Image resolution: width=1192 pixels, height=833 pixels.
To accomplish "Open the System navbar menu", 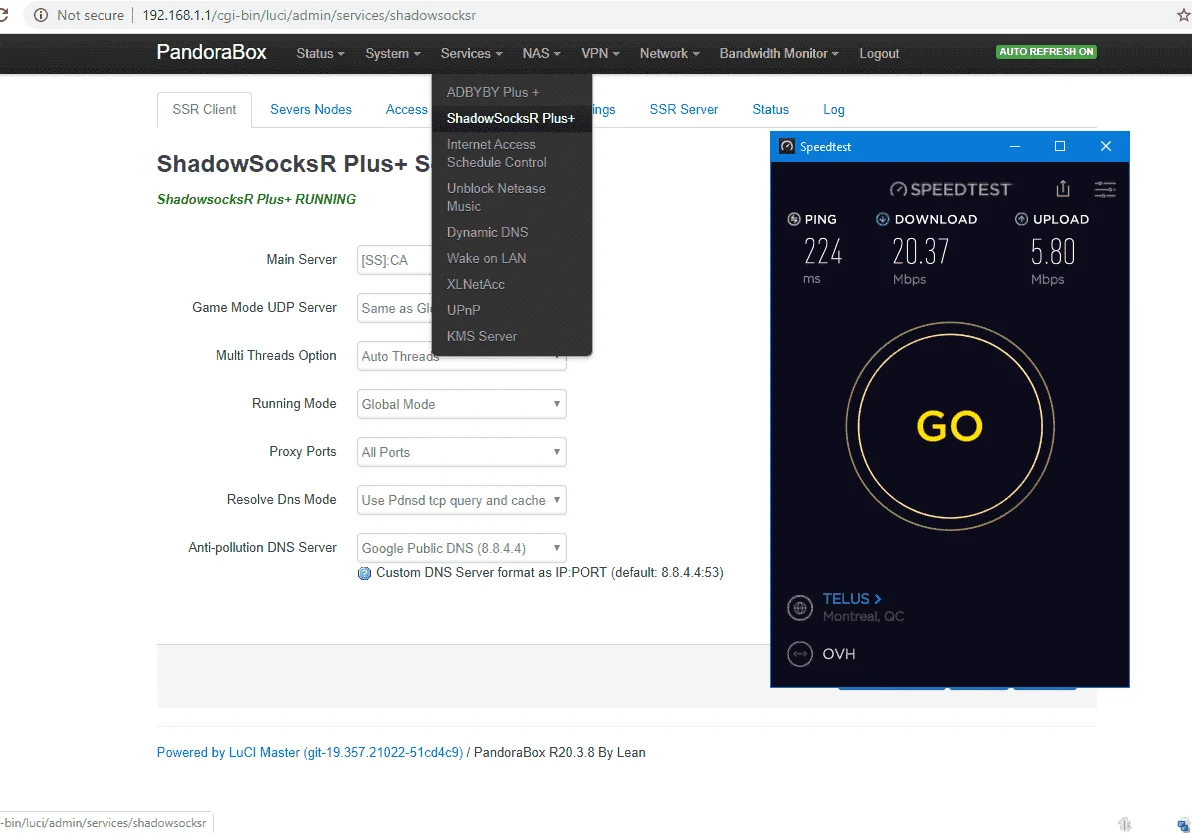I will (x=392, y=53).
